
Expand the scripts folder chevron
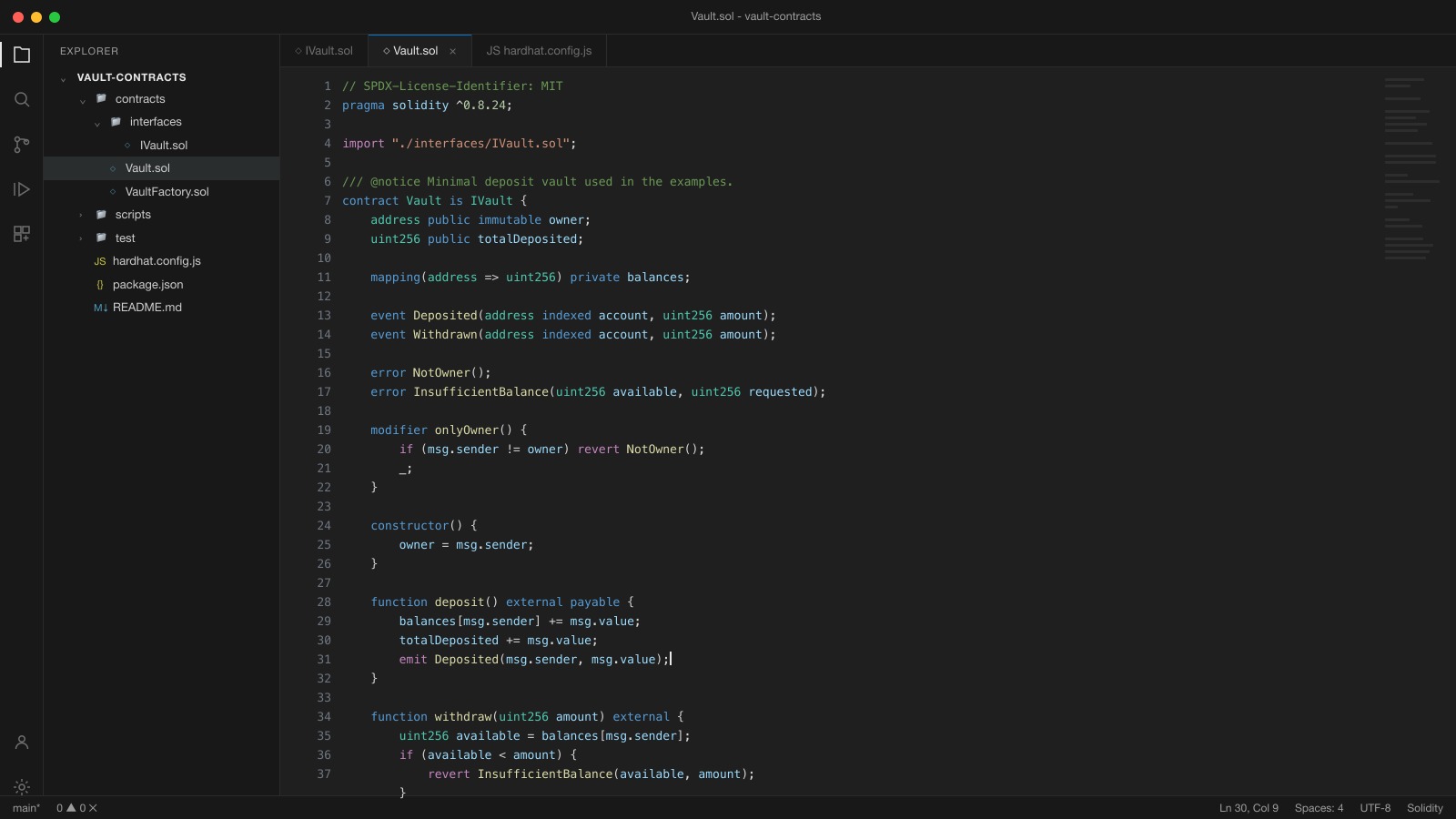81,215
